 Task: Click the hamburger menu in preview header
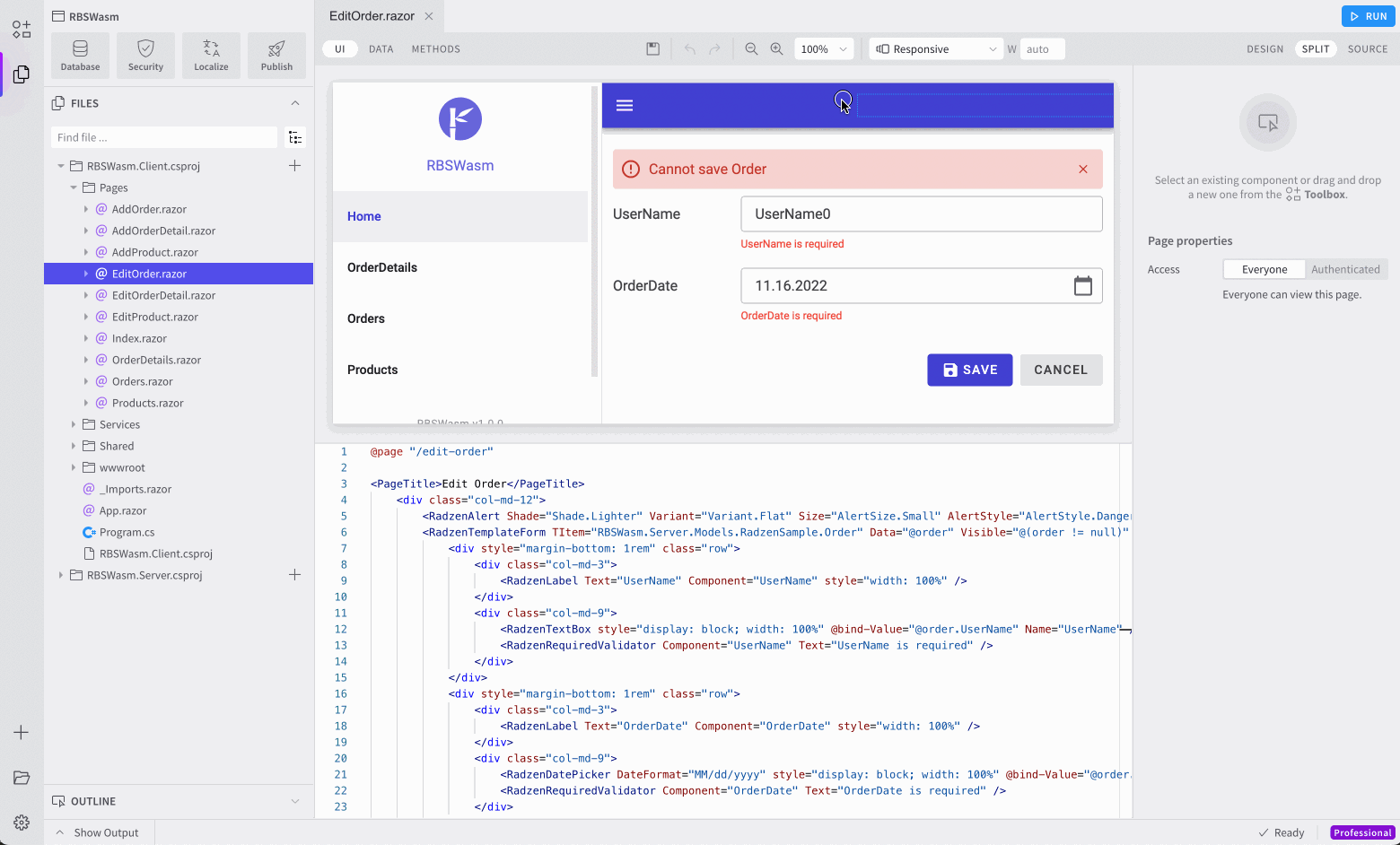[625, 105]
